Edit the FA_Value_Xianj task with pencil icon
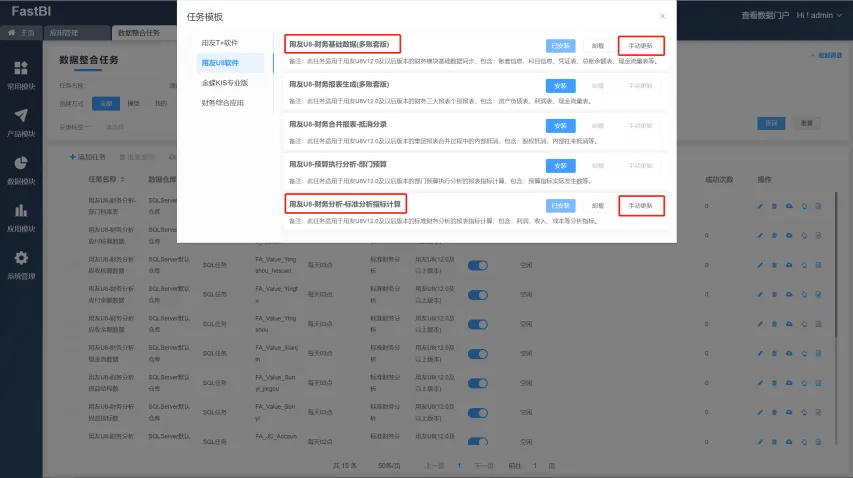853x478 pixels. 760,353
